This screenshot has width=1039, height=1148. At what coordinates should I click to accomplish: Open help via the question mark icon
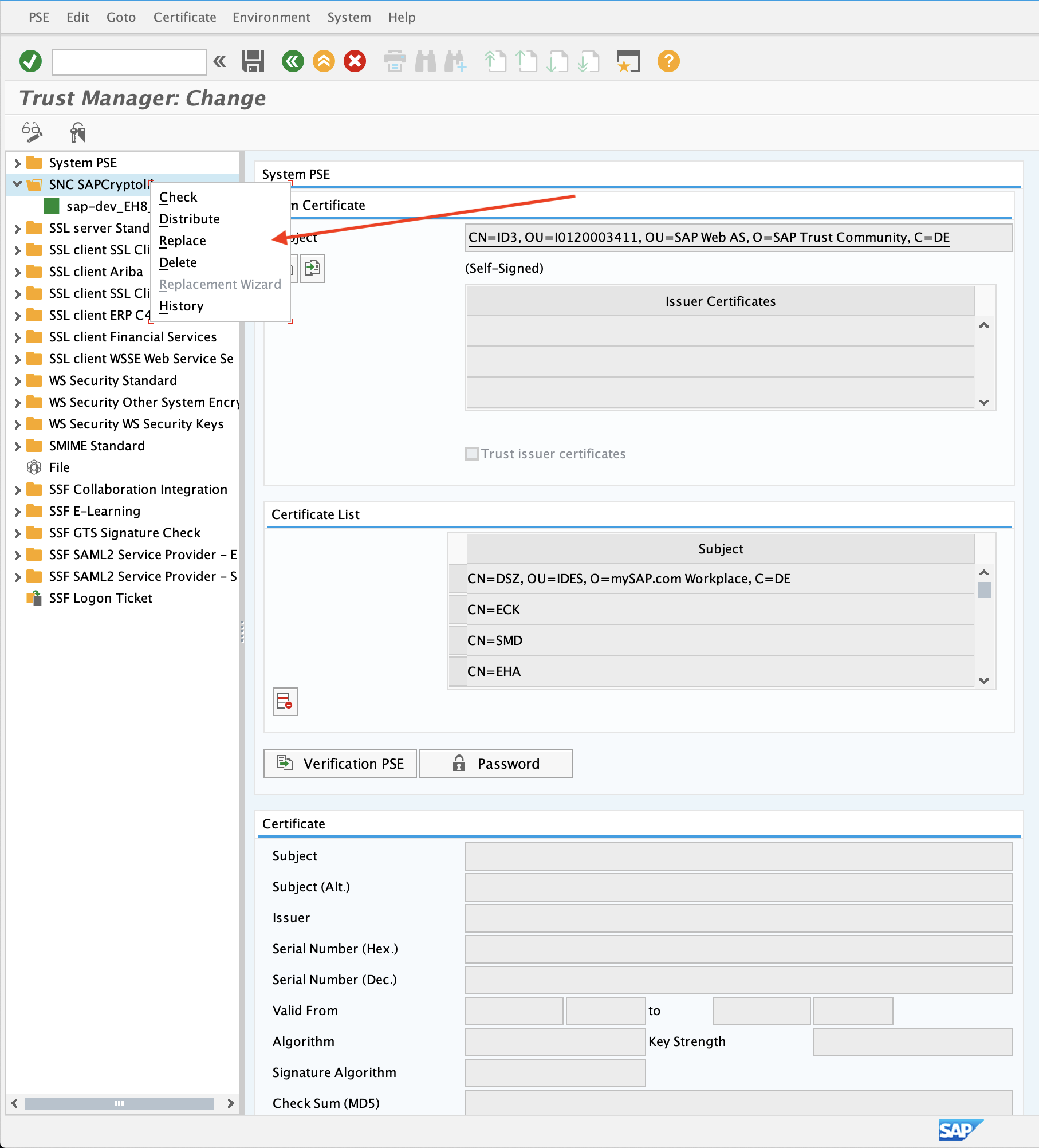(x=668, y=61)
